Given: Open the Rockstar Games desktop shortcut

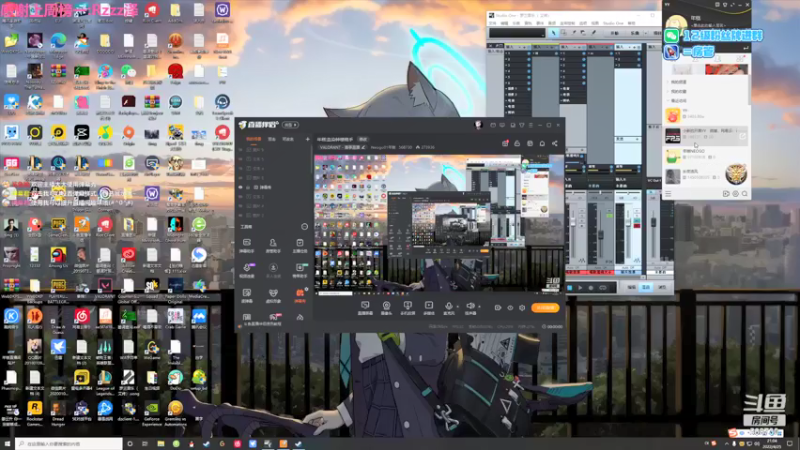Looking at the screenshot, I should click(35, 413).
